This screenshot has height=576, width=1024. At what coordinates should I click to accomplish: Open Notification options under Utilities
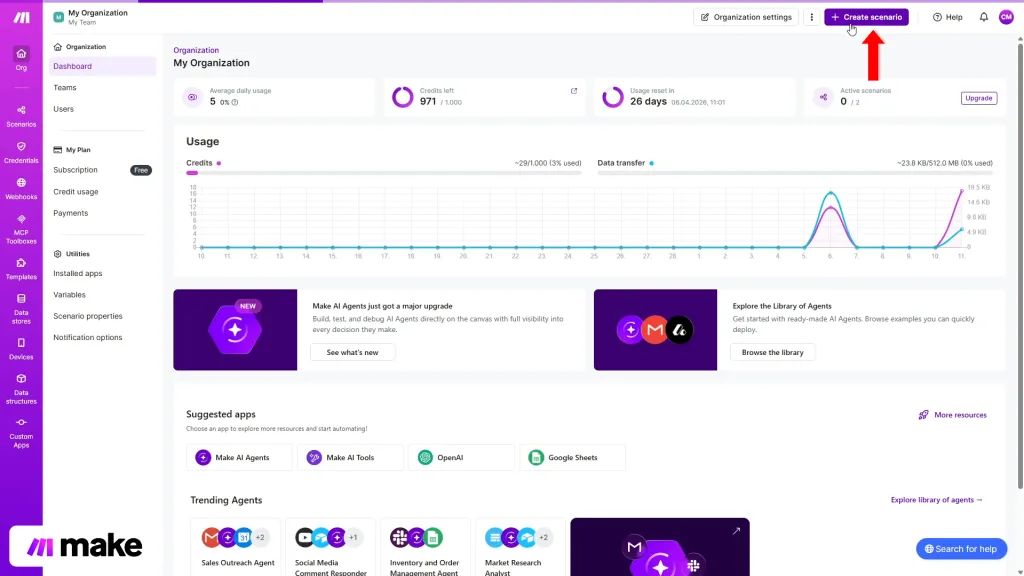pos(88,338)
